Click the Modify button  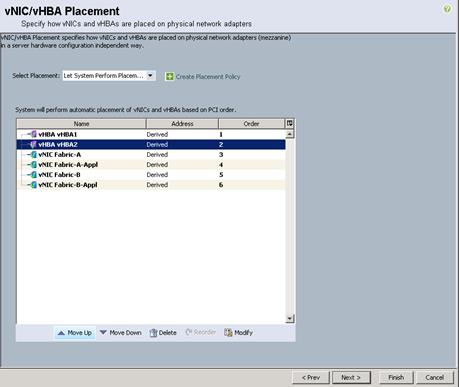(x=238, y=333)
